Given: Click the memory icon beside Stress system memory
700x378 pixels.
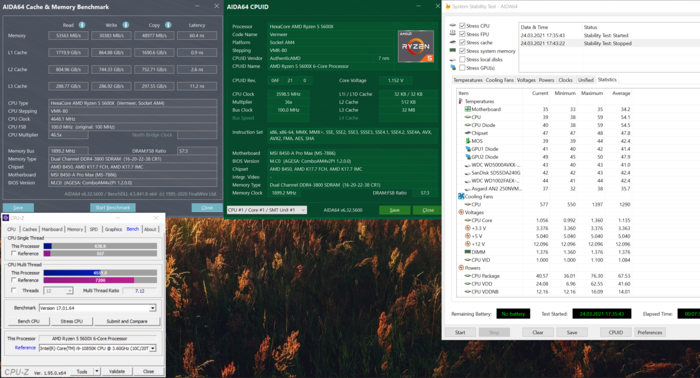Looking at the screenshot, I should [453, 51].
